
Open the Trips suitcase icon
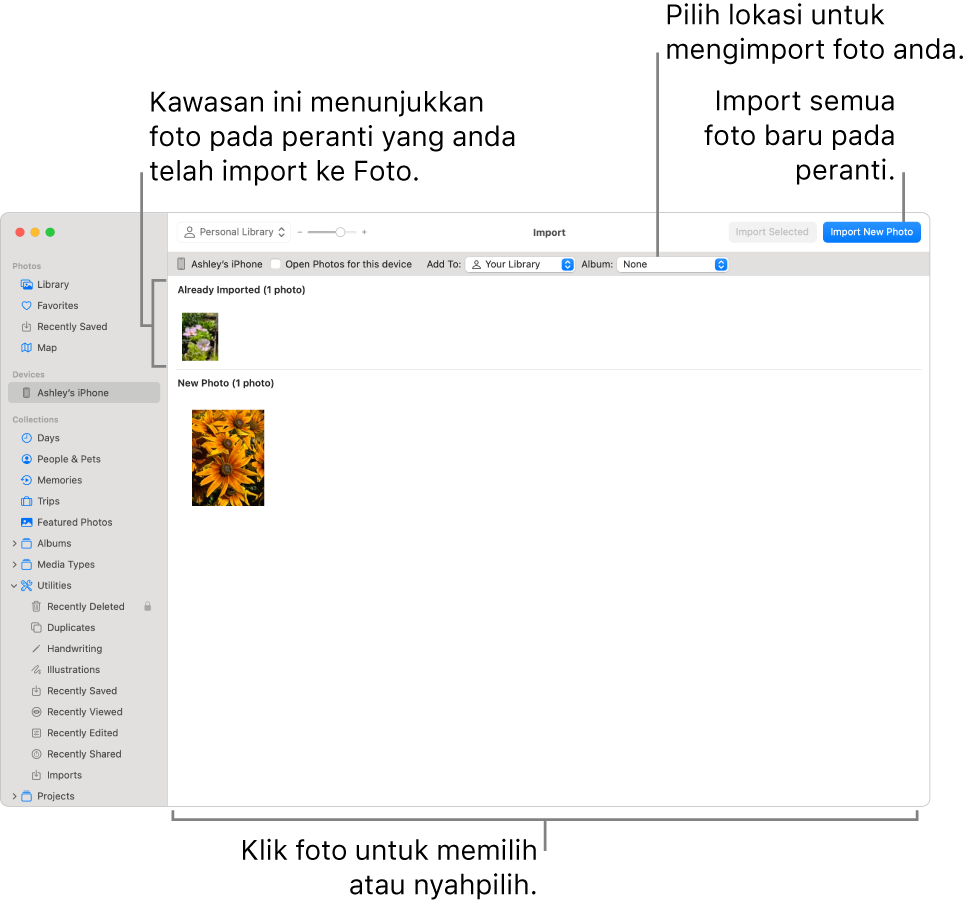point(26,501)
